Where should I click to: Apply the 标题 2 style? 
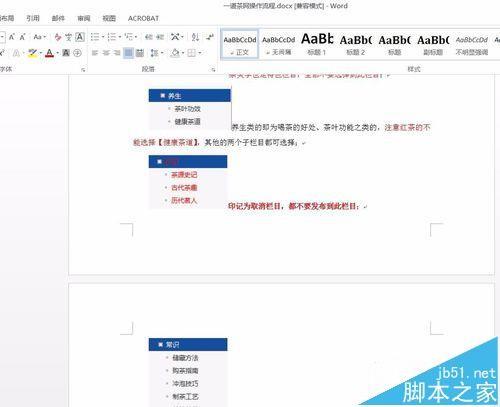click(x=356, y=44)
